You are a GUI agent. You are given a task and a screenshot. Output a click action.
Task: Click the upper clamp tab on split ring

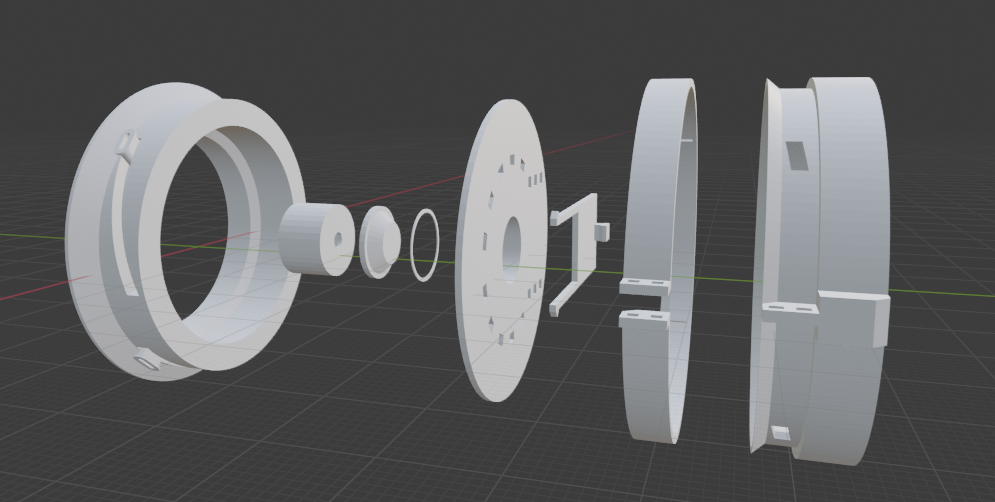644,287
